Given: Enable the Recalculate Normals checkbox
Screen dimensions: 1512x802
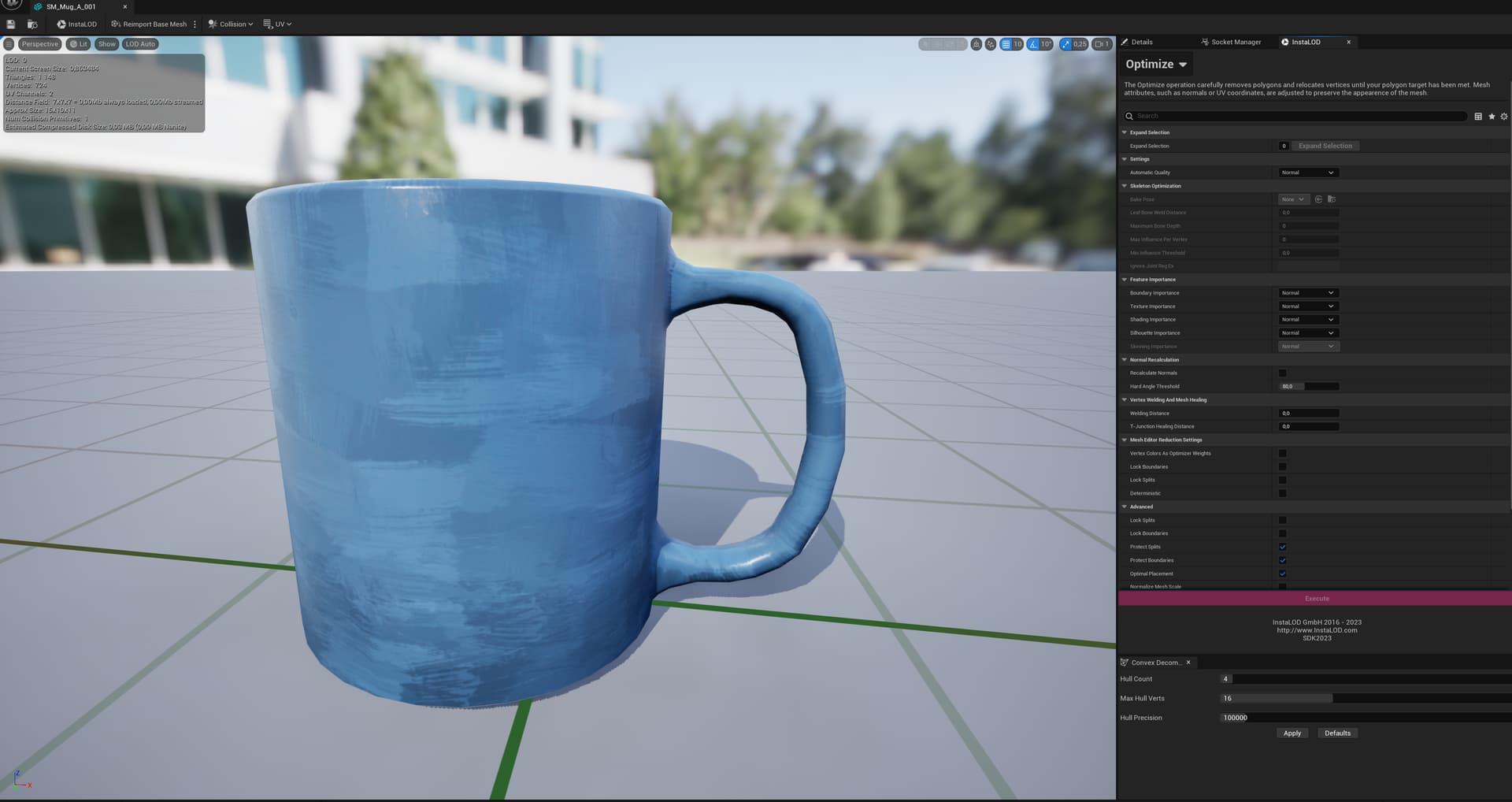Looking at the screenshot, I should (1282, 373).
